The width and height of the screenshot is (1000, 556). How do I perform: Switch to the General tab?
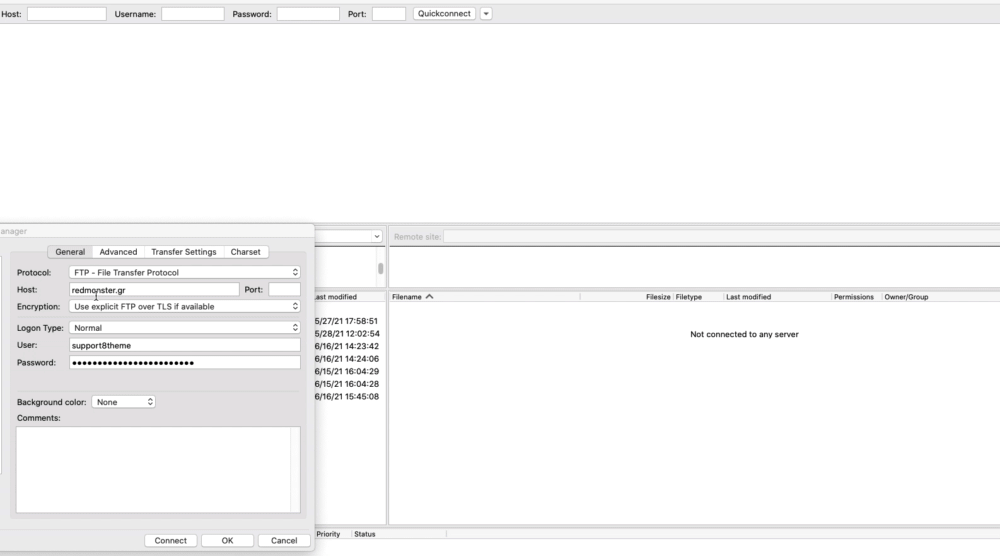(x=70, y=252)
